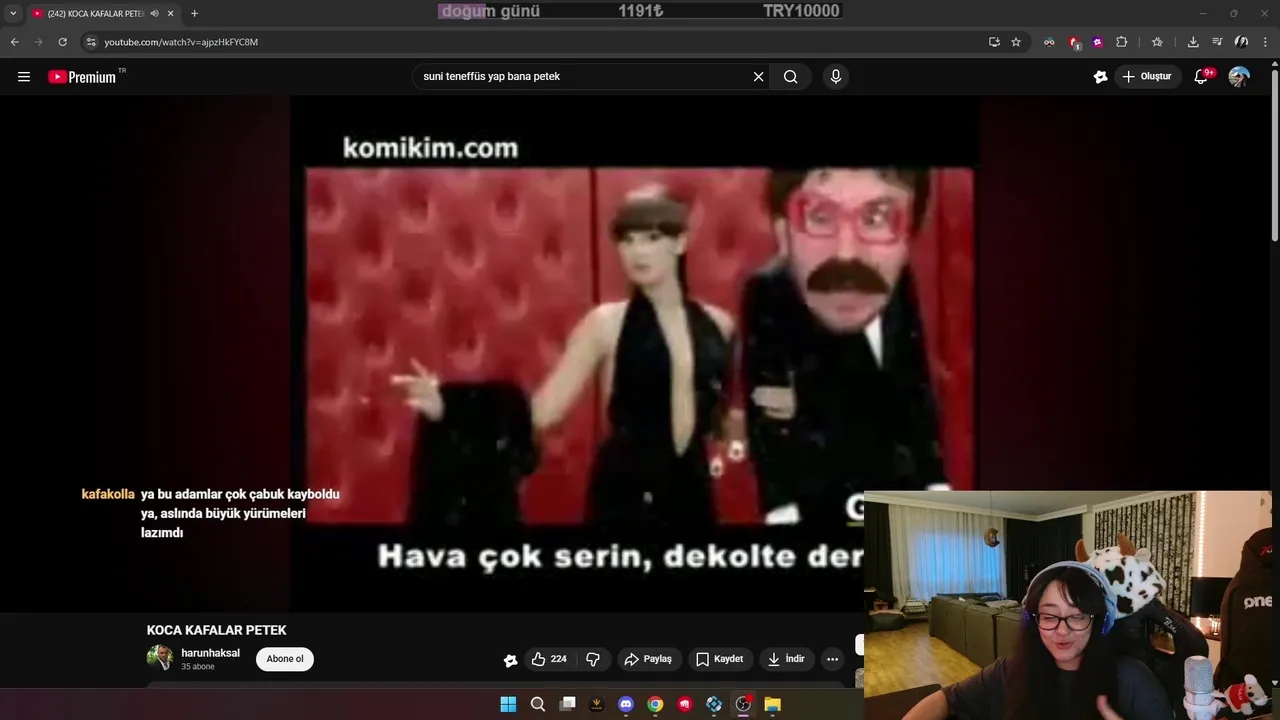Open Discord from the taskbar
1280x720 pixels.
click(x=626, y=704)
